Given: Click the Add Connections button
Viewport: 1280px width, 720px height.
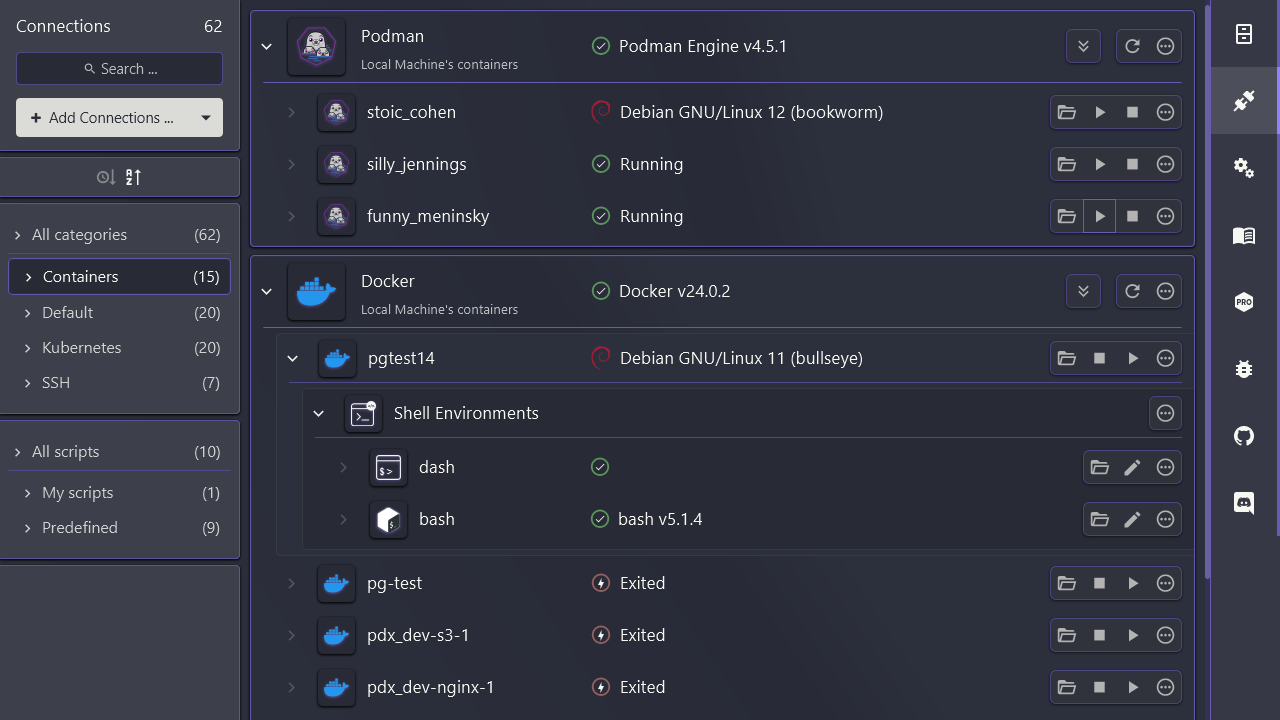Looking at the screenshot, I should pos(103,118).
